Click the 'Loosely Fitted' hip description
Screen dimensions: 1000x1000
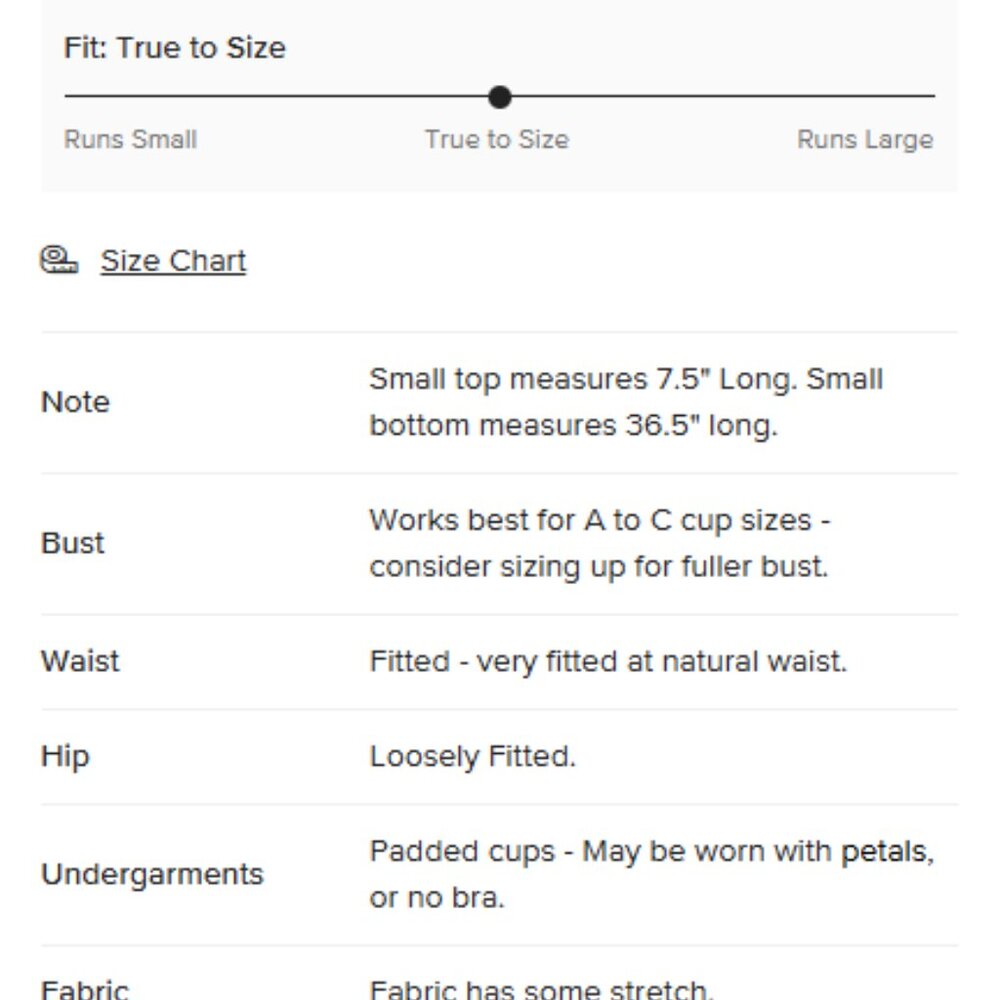point(473,756)
